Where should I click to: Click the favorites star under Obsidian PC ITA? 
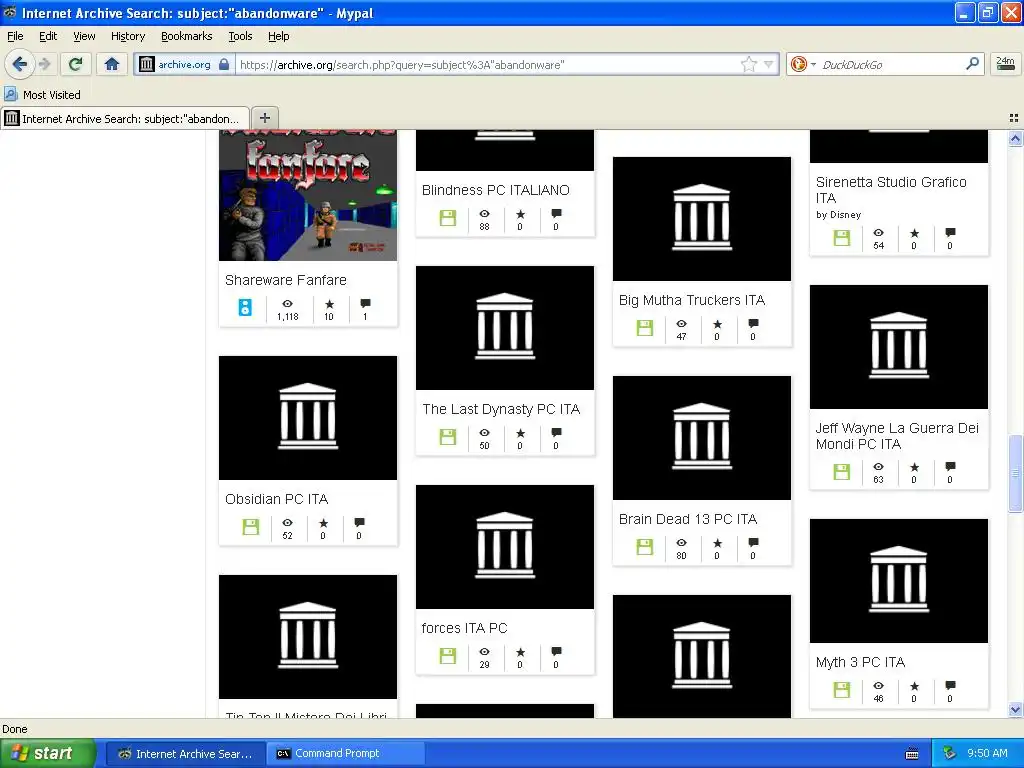point(323,523)
